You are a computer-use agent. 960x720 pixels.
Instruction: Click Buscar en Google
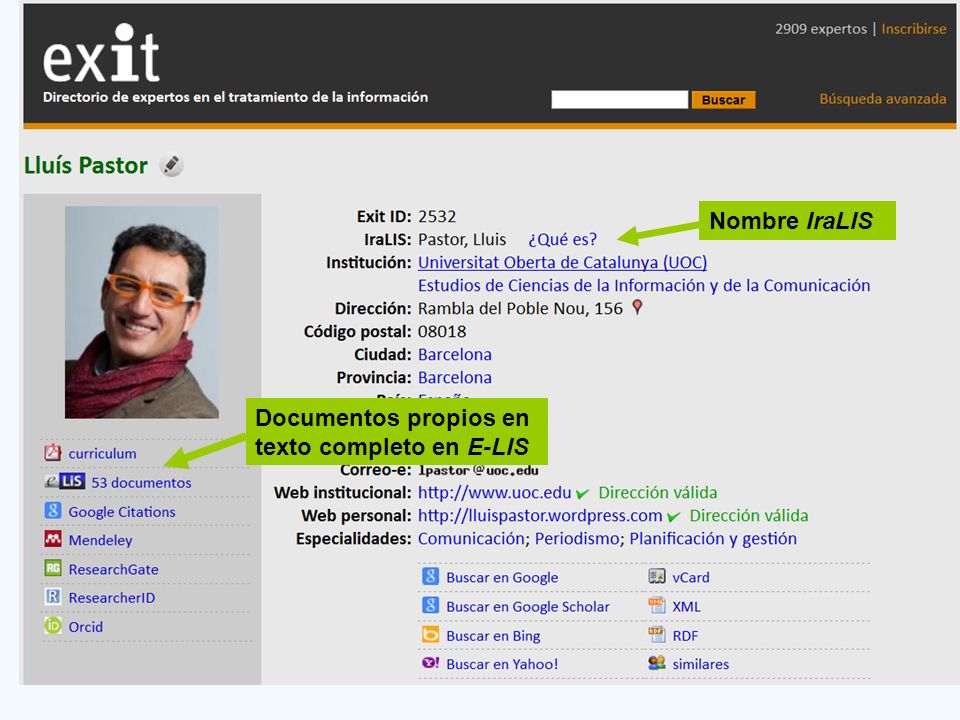(502, 577)
